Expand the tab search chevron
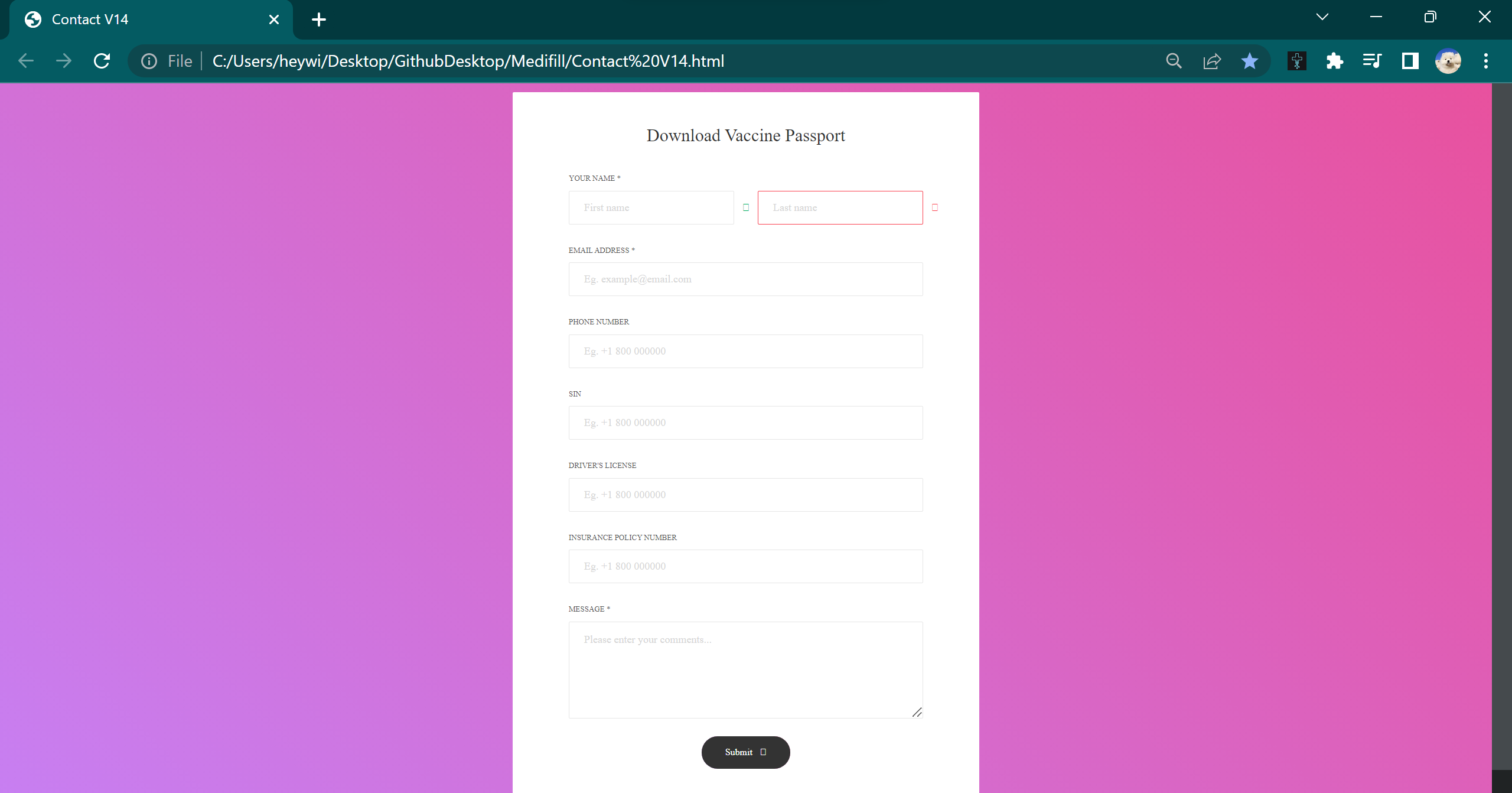Image resolution: width=1512 pixels, height=793 pixels. point(1322,17)
